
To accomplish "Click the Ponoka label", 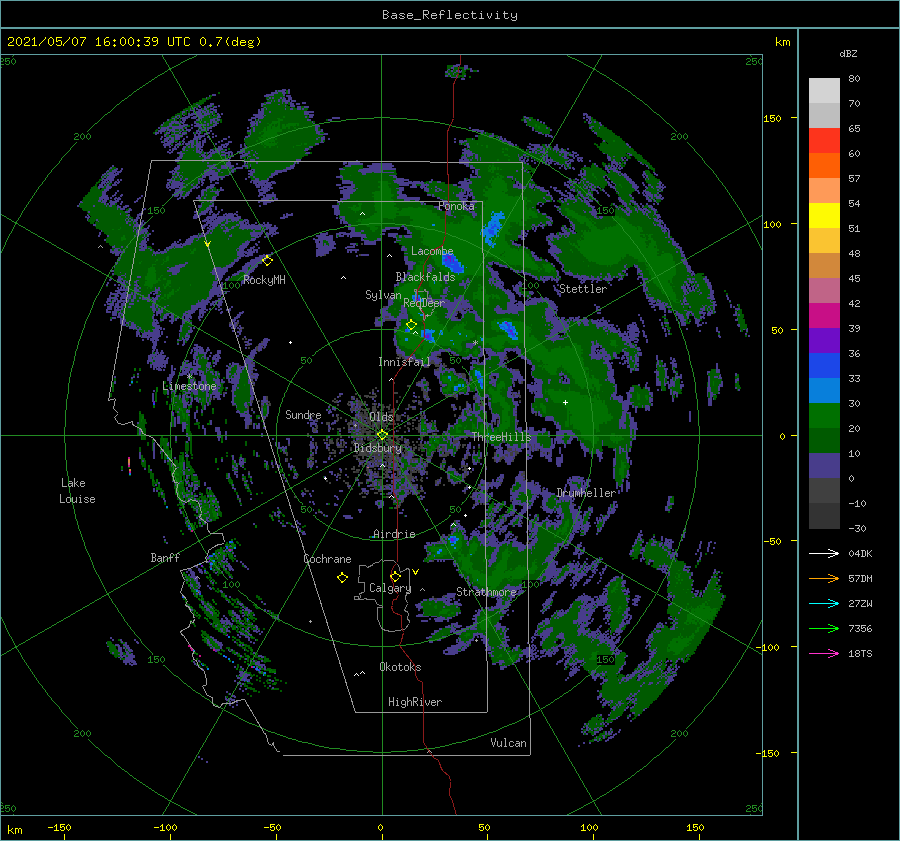I will [456, 206].
